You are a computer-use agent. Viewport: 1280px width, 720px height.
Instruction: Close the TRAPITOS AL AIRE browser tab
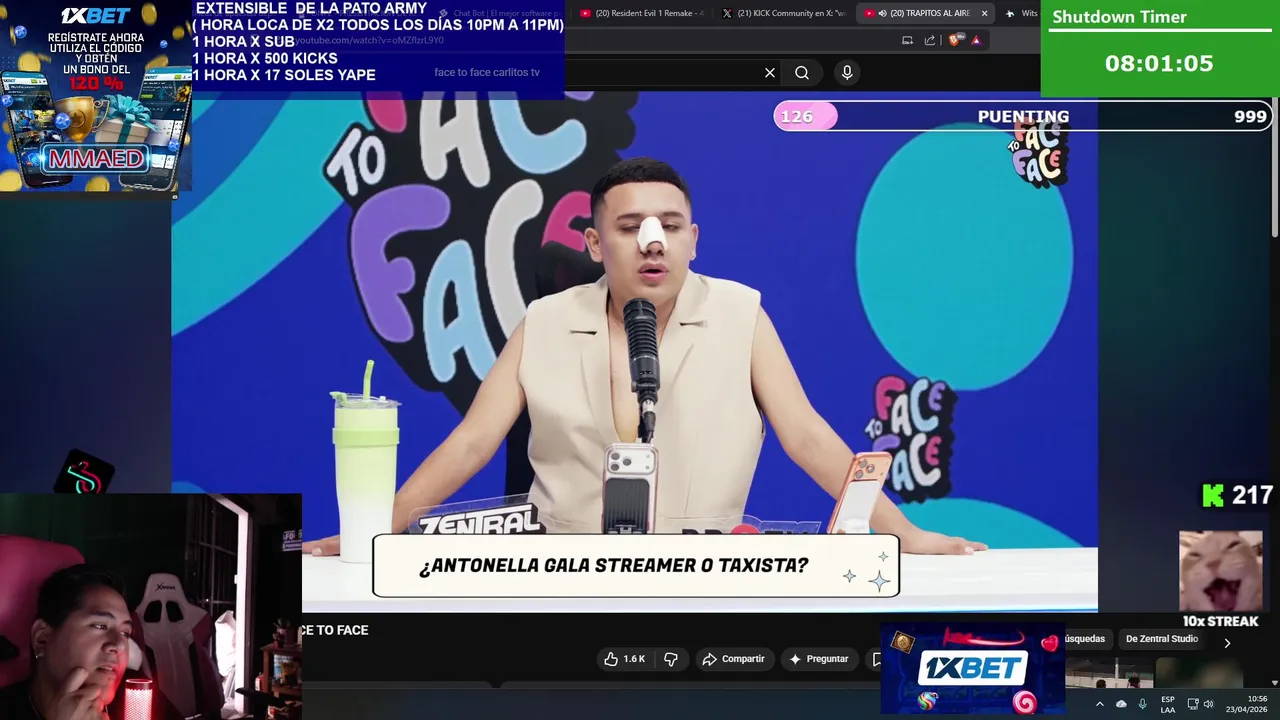984,13
